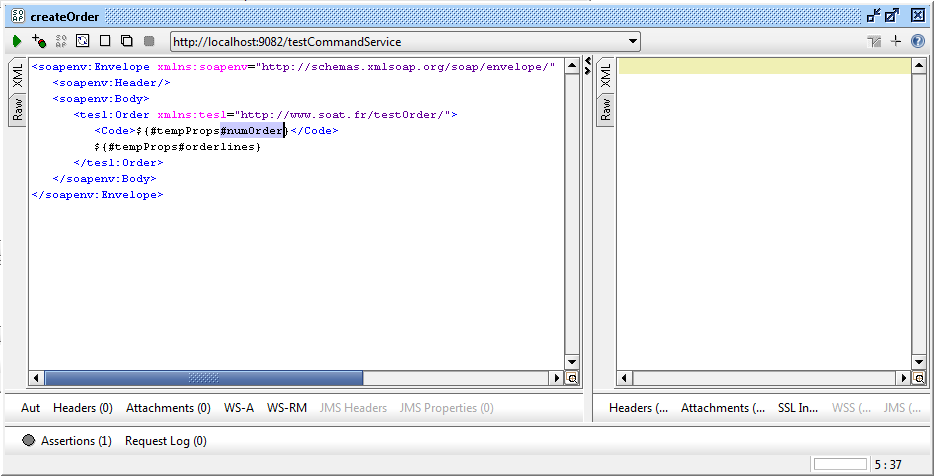Open the response Headers tab

point(639,408)
